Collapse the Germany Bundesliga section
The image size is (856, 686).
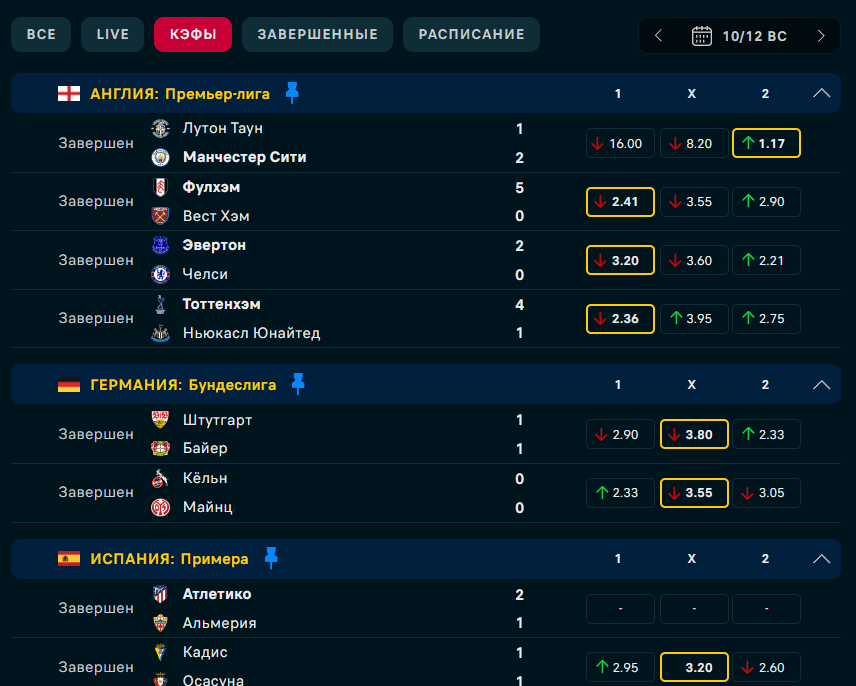click(821, 385)
